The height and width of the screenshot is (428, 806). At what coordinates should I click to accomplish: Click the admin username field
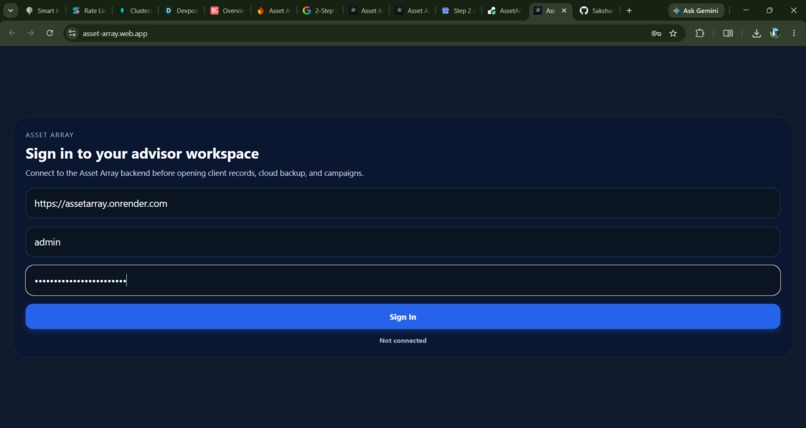click(x=403, y=242)
